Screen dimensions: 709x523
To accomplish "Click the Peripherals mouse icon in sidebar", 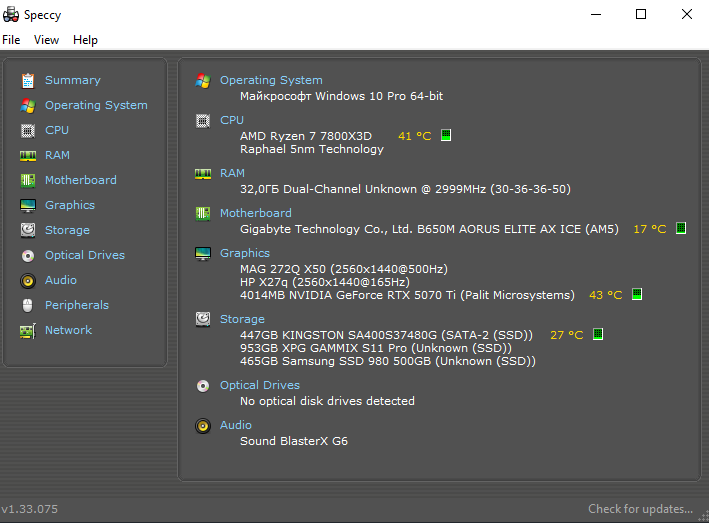I will click(28, 306).
